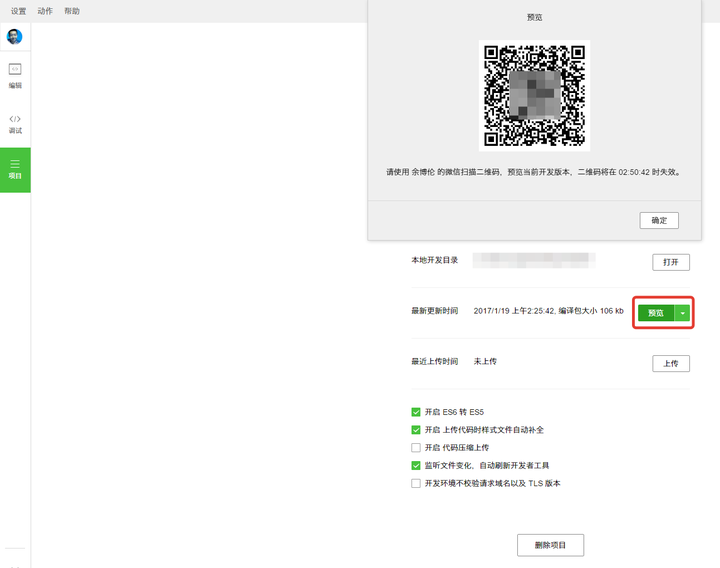
Task: Click the user avatar in sidebar
Action: (15, 37)
